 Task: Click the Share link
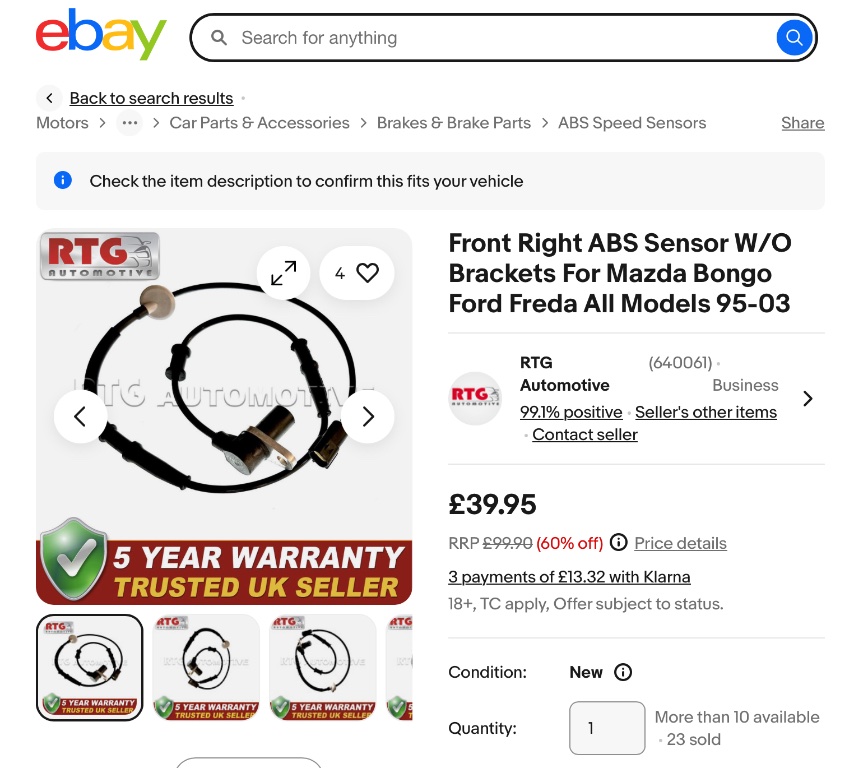pos(802,123)
